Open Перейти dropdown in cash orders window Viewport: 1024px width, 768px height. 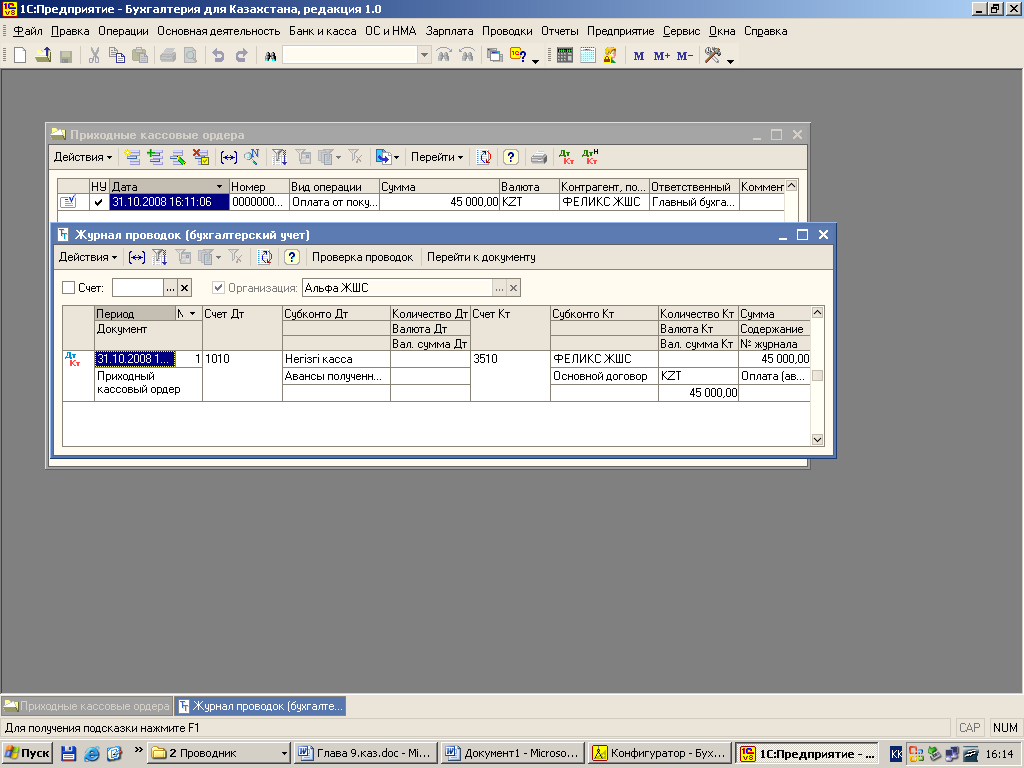(437, 157)
